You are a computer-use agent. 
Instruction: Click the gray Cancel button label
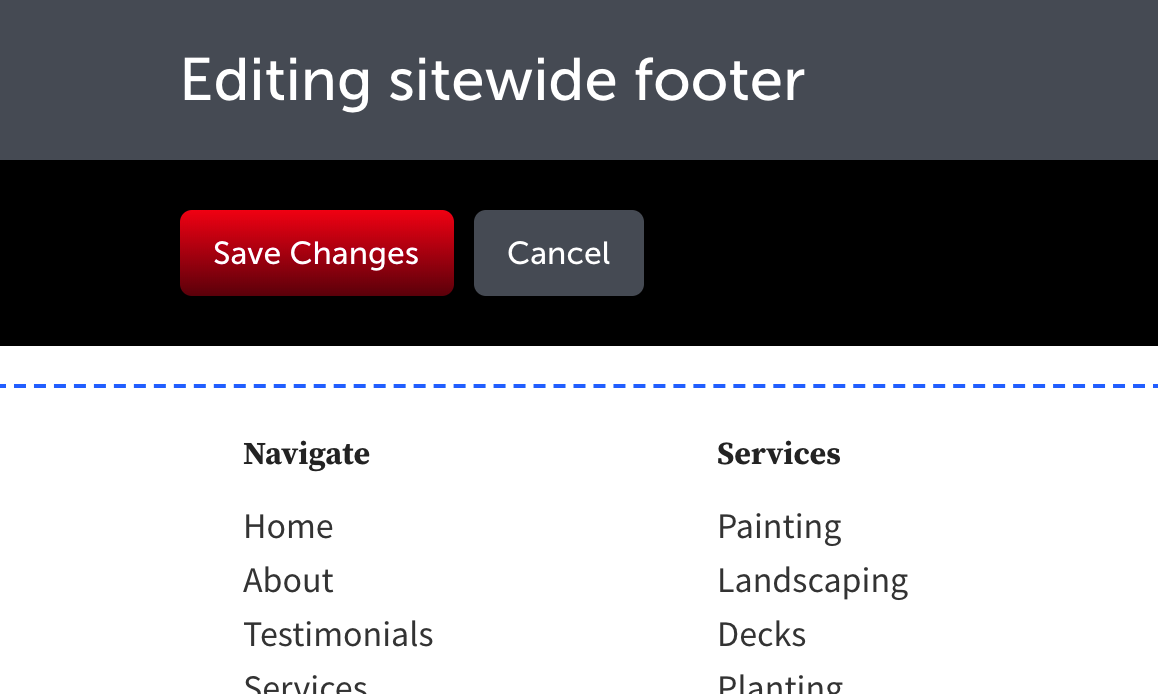click(558, 253)
